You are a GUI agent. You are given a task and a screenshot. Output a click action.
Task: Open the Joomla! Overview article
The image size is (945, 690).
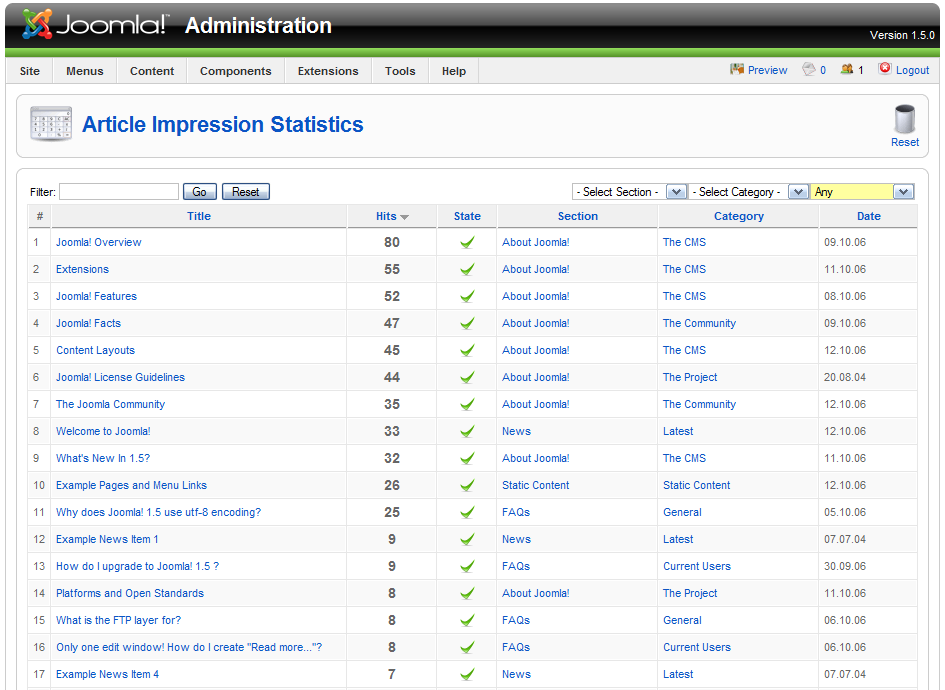click(x=99, y=242)
